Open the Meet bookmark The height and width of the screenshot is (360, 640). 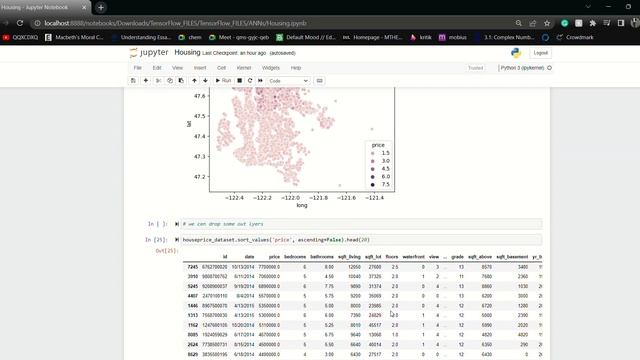(239, 37)
